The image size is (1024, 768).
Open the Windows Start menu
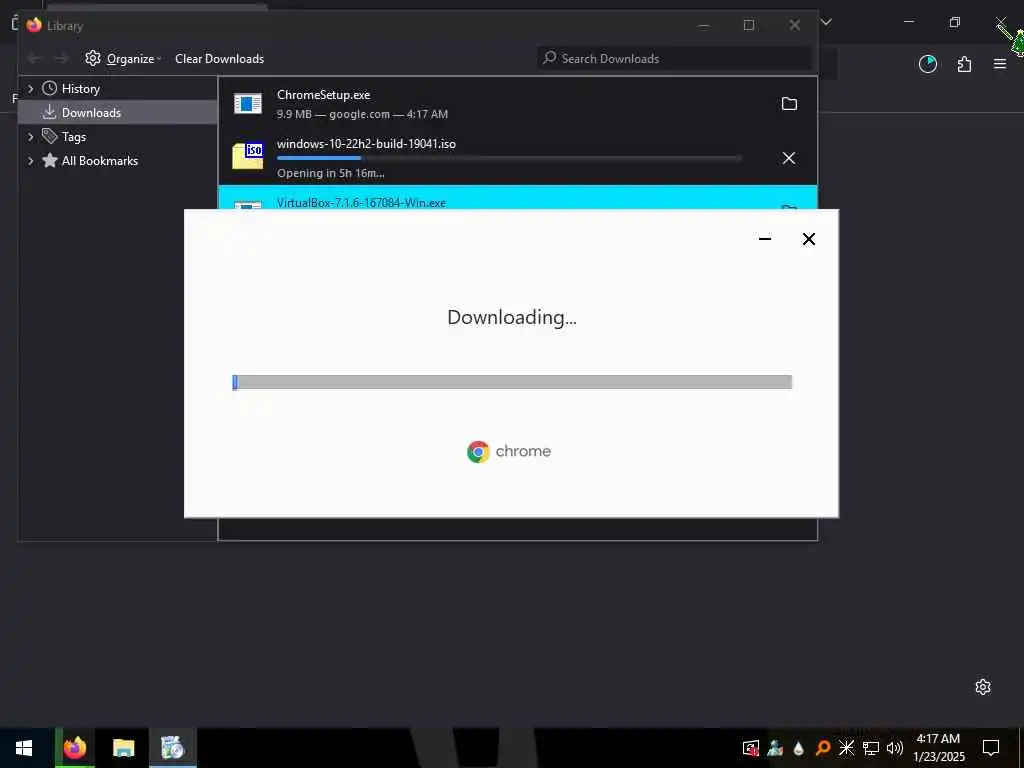pyautogui.click(x=24, y=748)
